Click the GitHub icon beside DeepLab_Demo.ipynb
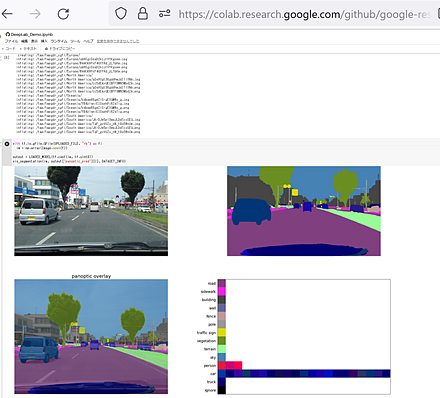 point(7,34)
